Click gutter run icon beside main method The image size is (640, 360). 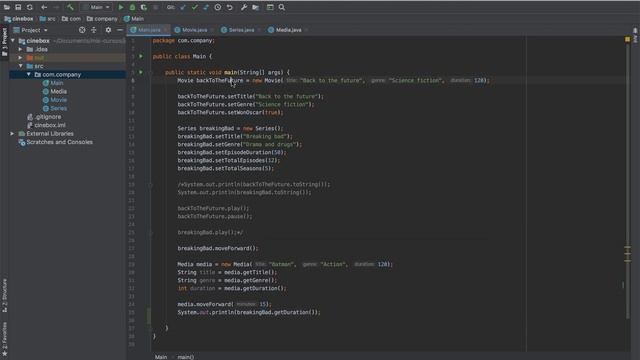(x=141, y=72)
